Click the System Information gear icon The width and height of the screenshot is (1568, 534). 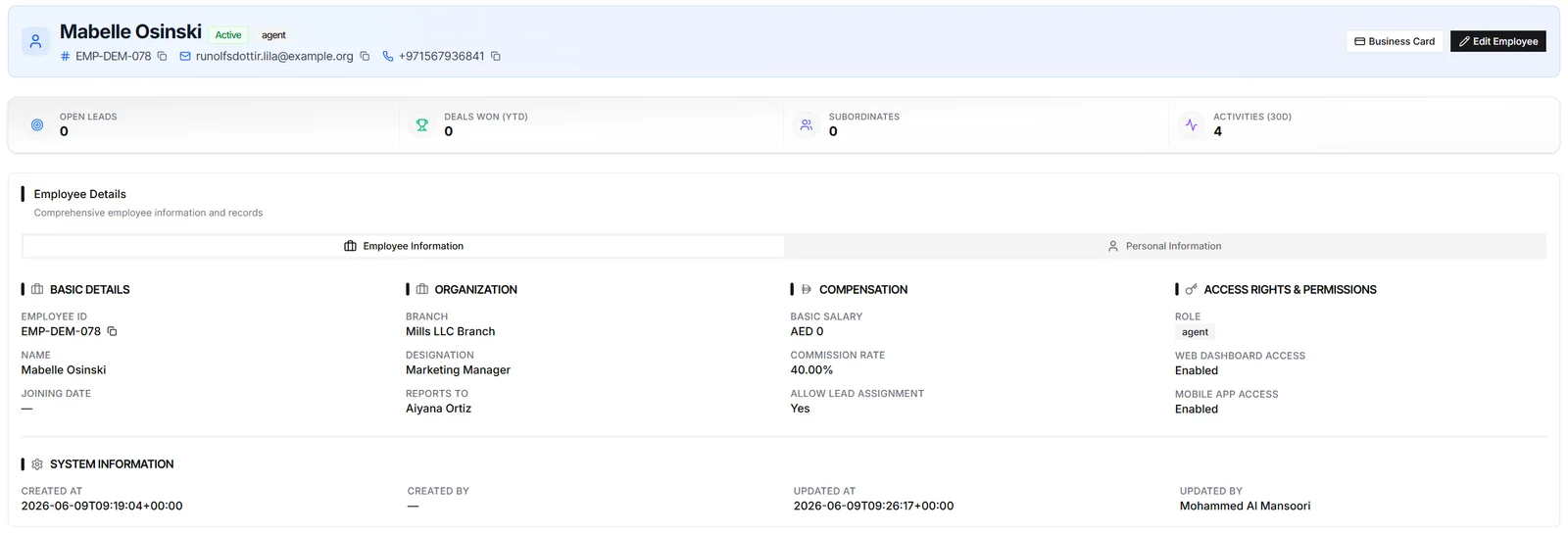click(x=37, y=464)
